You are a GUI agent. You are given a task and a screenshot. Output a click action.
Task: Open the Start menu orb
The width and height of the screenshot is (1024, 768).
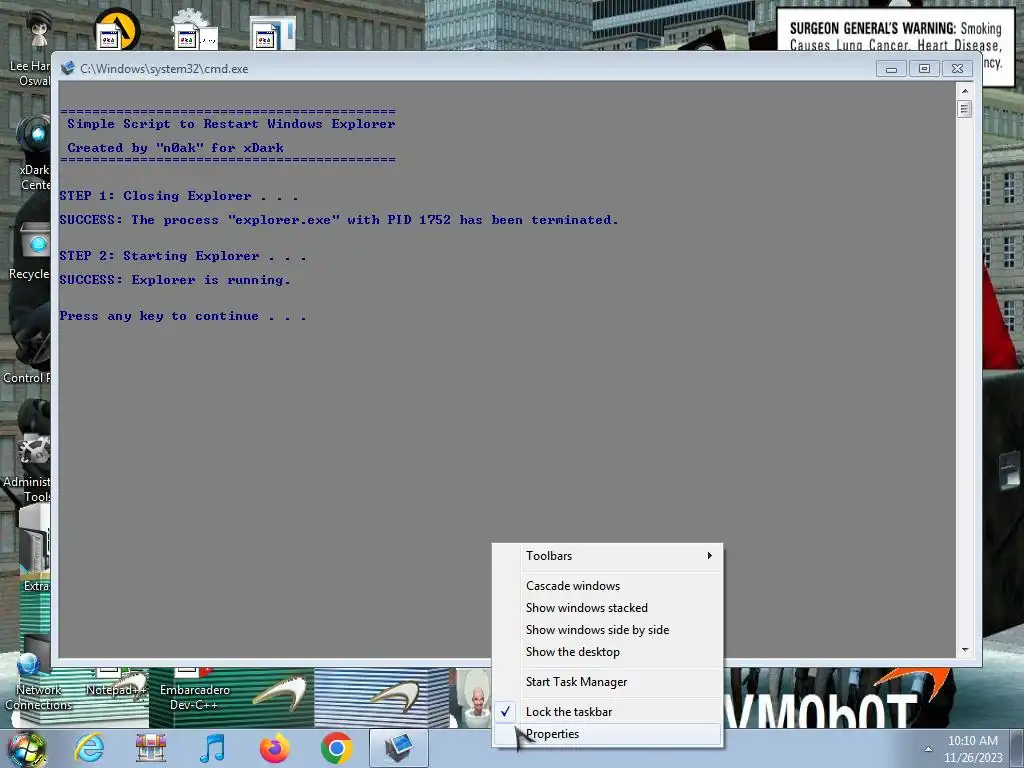(x=27, y=748)
